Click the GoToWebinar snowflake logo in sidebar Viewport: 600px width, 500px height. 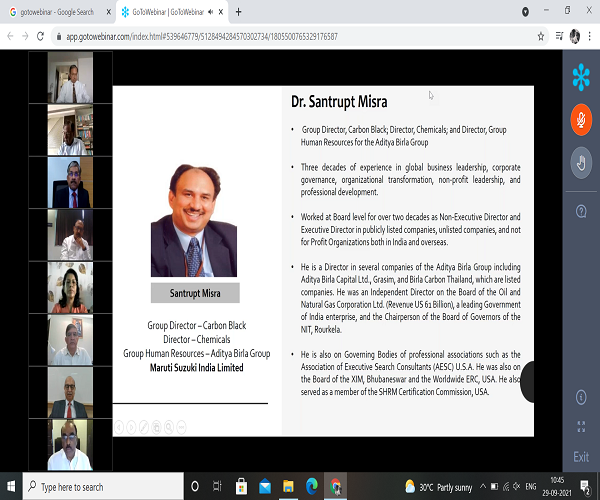click(x=581, y=77)
